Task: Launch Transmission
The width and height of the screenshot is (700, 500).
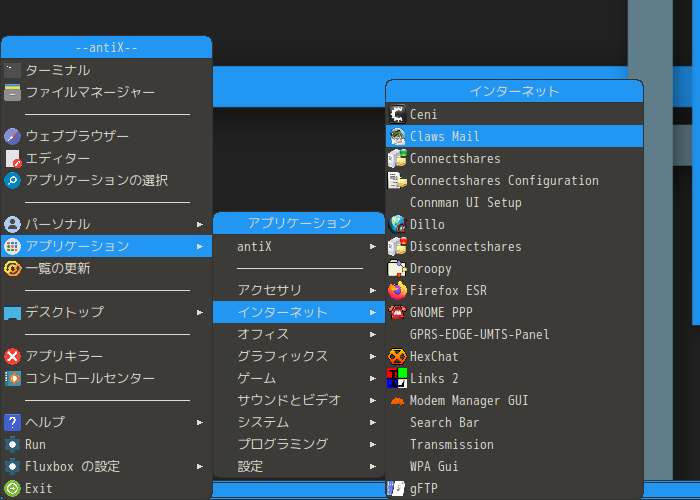Action: click(514, 444)
